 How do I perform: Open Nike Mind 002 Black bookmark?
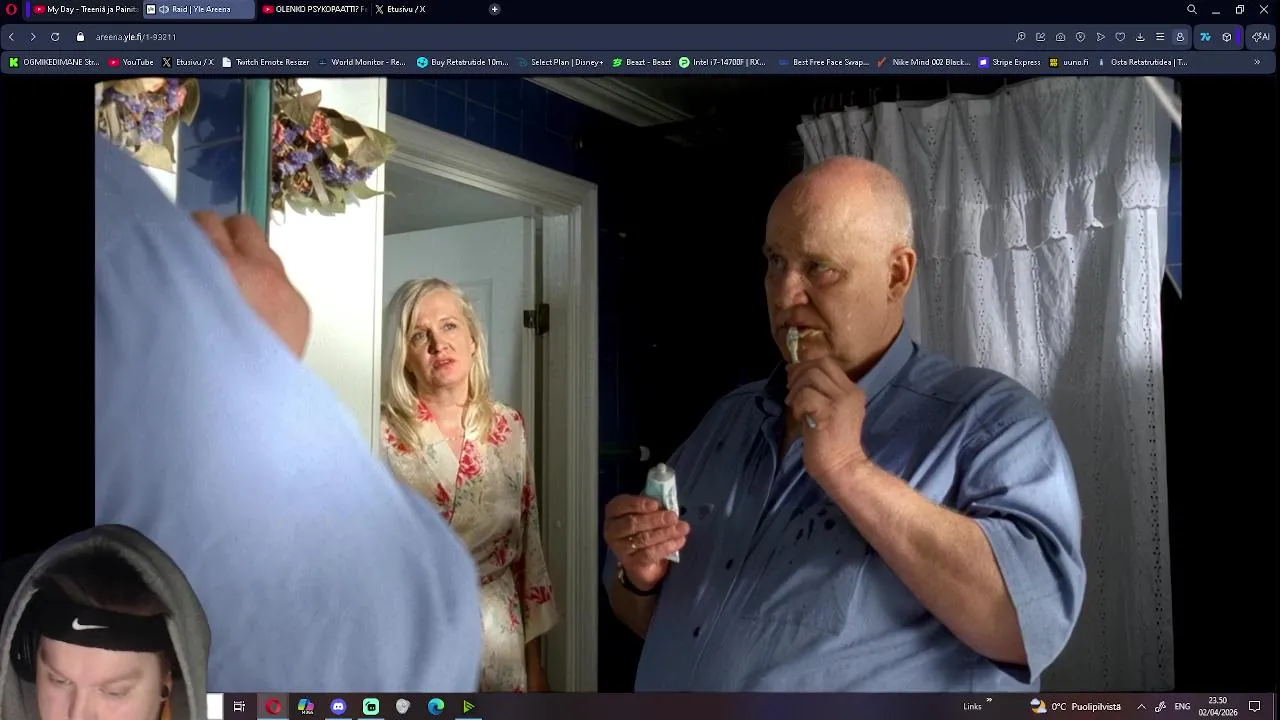[x=924, y=62]
